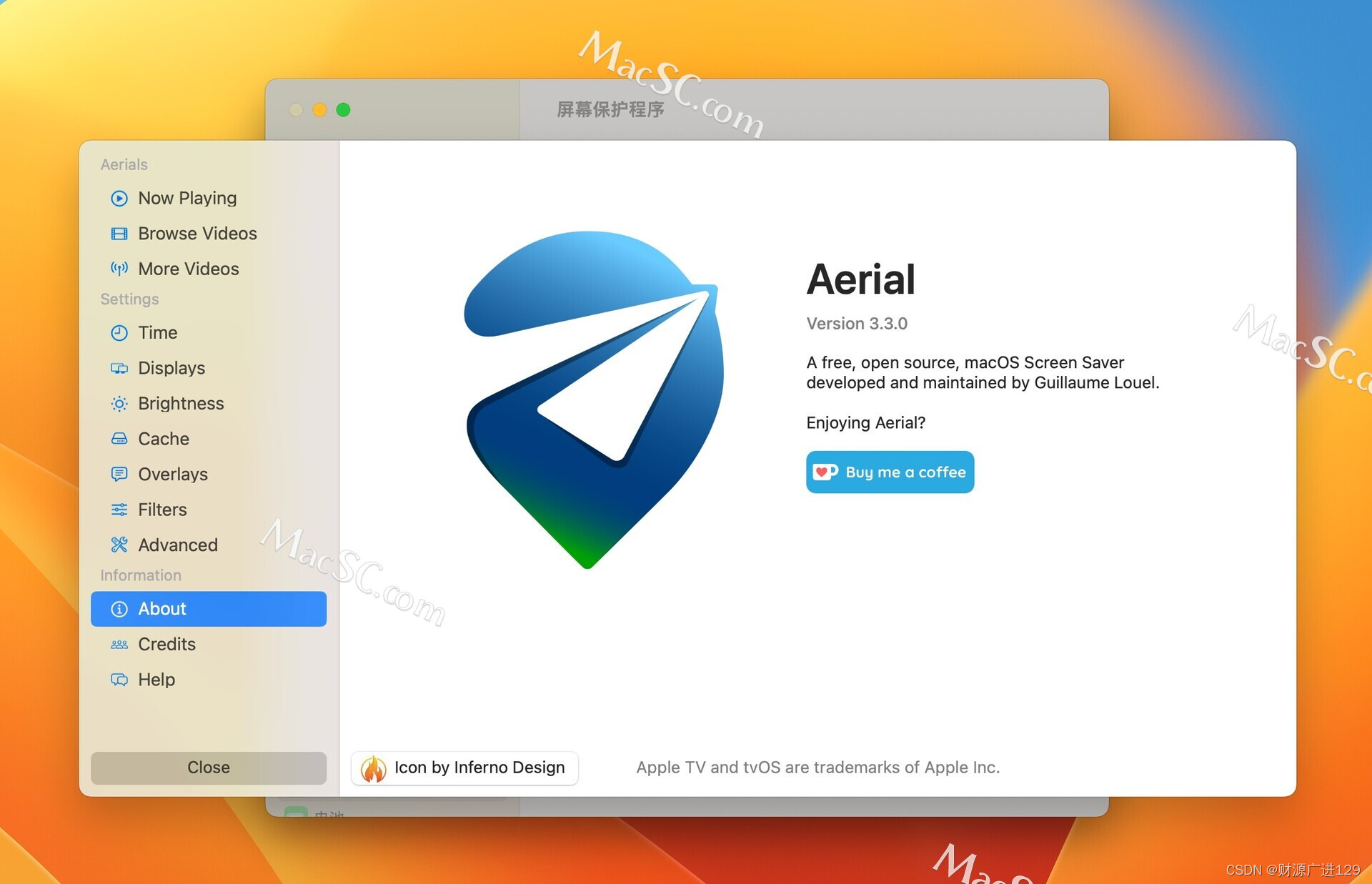This screenshot has width=1372, height=884.
Task: Expand the Brightness settings panel
Action: click(181, 403)
